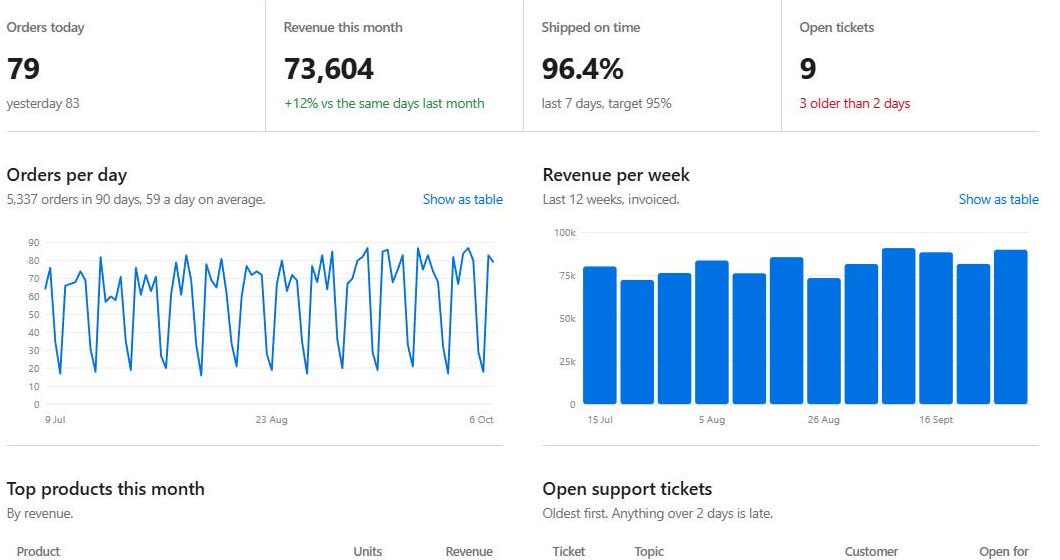Viewport: 1060px width, 560px height.
Task: Click 'Oldest first. Anything over 2 days is late.'
Action: coord(657,514)
